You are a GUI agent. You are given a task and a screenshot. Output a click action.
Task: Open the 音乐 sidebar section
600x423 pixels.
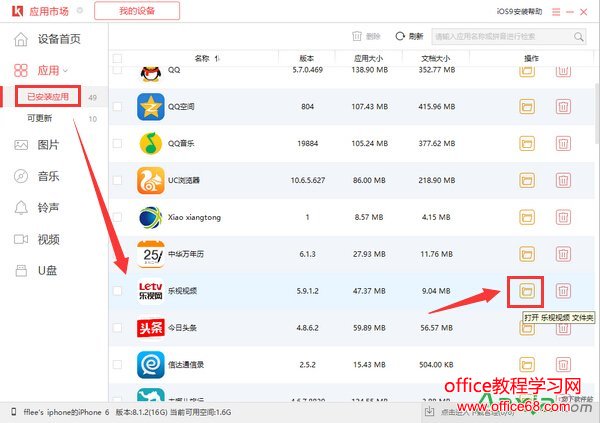pyautogui.click(x=37, y=176)
